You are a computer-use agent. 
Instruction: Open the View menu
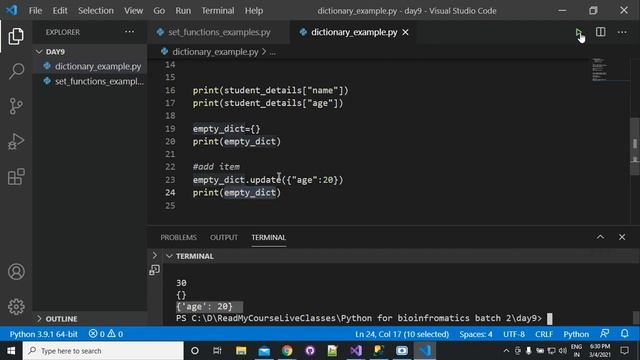click(133, 11)
